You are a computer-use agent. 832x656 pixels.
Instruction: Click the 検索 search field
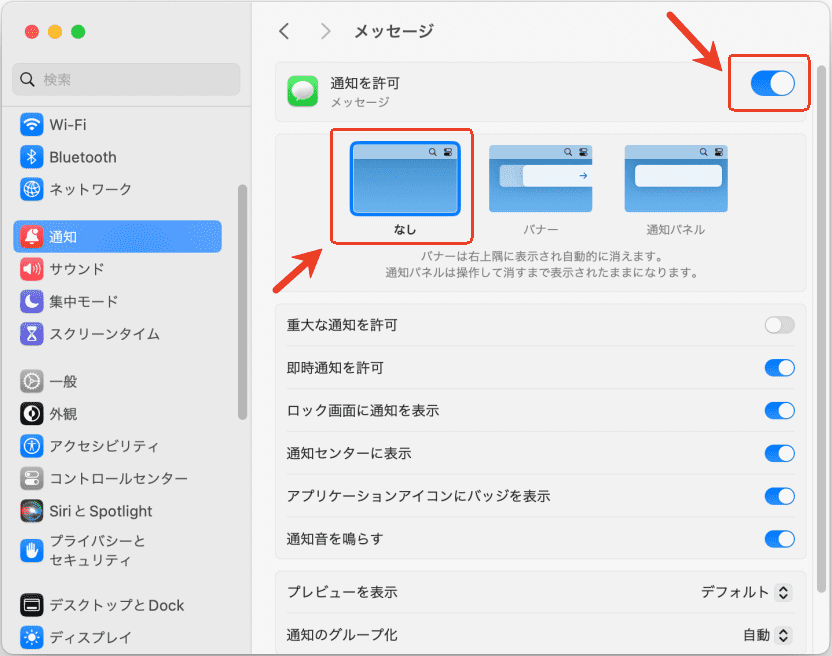click(126, 80)
